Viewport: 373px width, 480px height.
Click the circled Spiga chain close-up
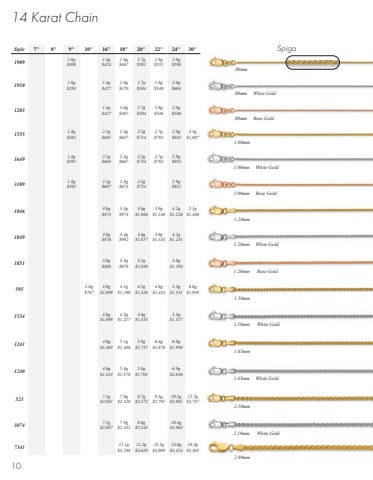(x=312, y=62)
